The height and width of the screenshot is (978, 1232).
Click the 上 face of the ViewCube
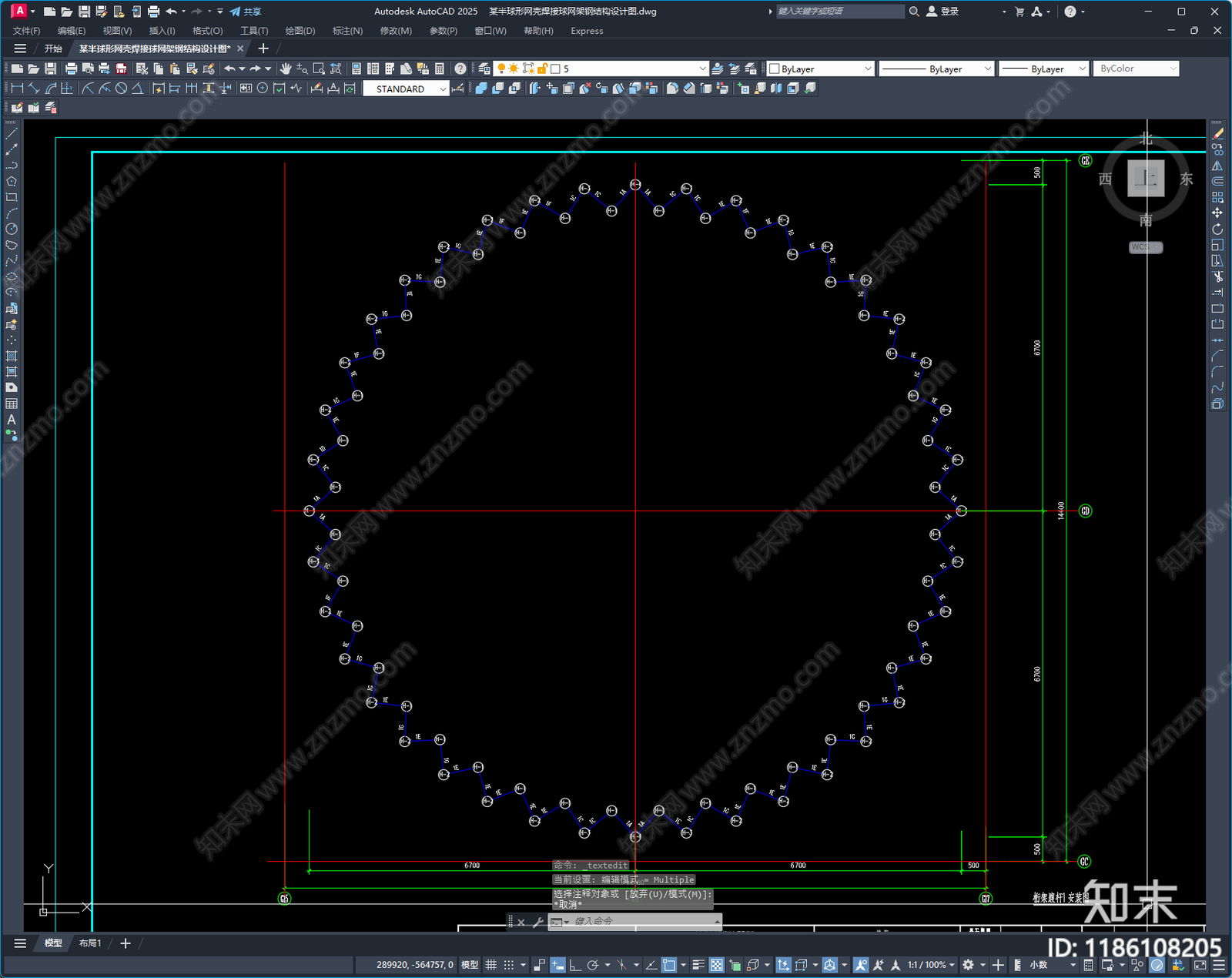pos(1146,179)
